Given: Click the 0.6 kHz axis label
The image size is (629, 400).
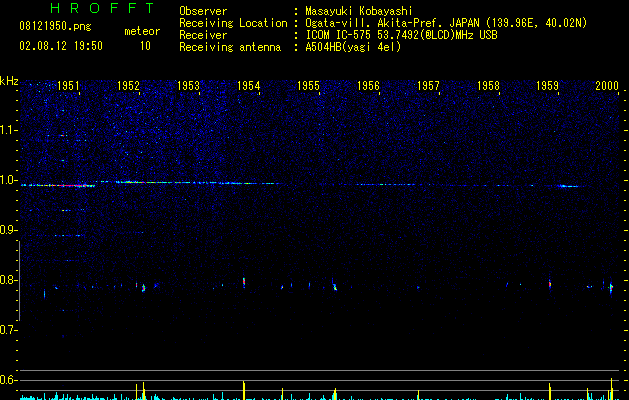Looking at the screenshot, I should [x=9, y=380].
